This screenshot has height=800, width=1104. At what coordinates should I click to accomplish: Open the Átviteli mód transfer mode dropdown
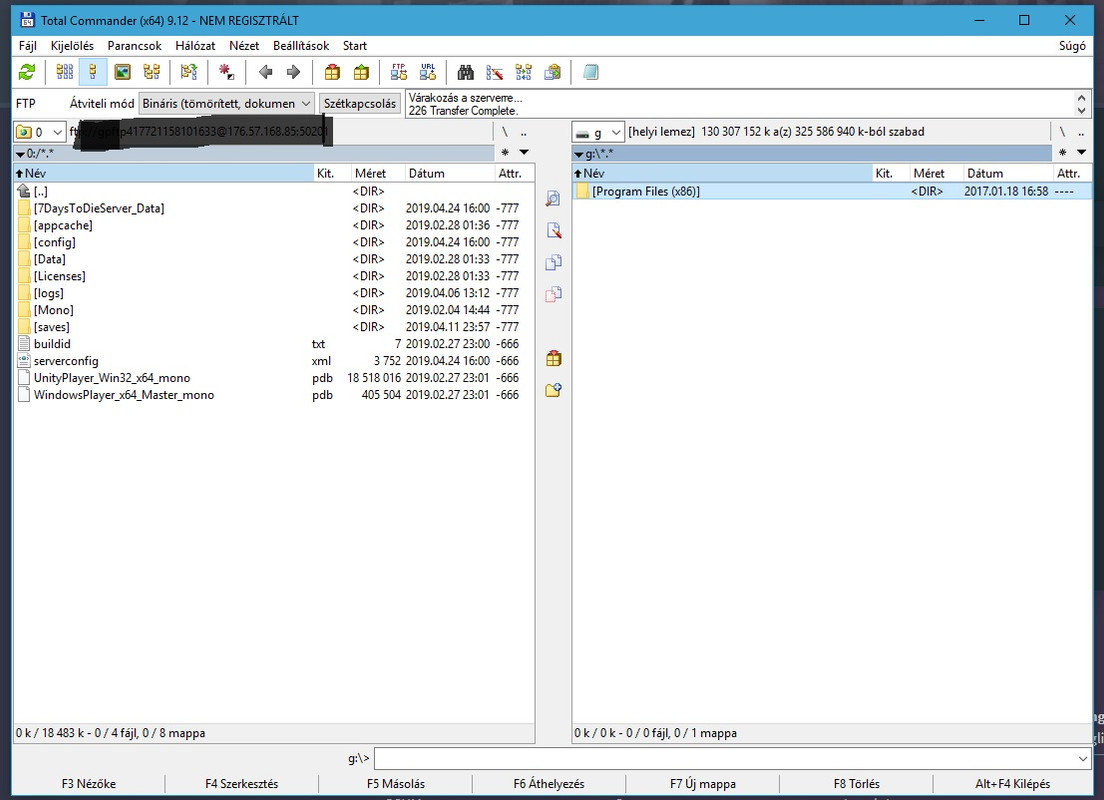point(226,104)
